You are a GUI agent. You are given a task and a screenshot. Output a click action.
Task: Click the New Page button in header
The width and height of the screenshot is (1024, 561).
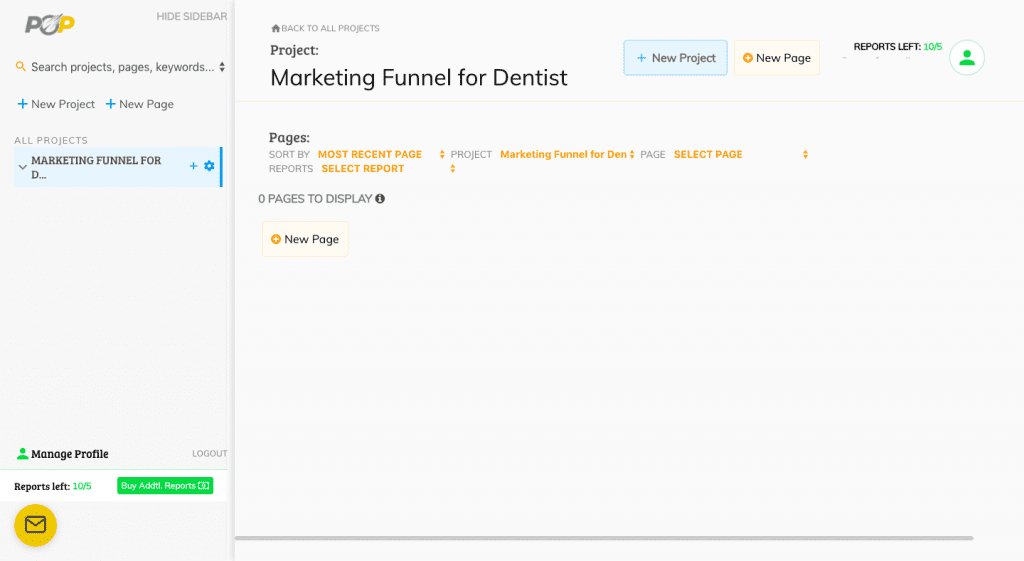pos(776,58)
